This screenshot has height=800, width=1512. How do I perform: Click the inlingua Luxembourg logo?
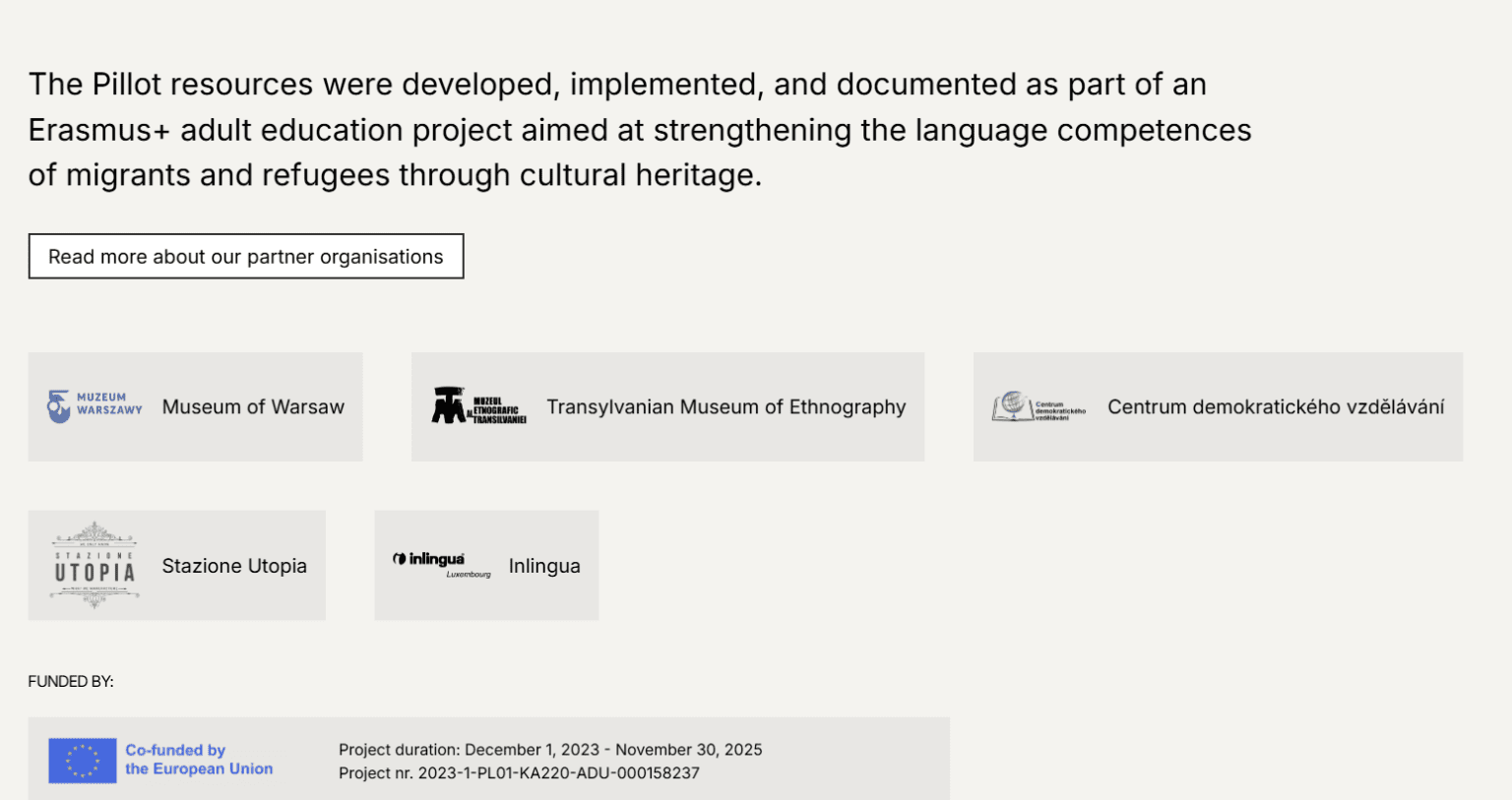pos(441,564)
